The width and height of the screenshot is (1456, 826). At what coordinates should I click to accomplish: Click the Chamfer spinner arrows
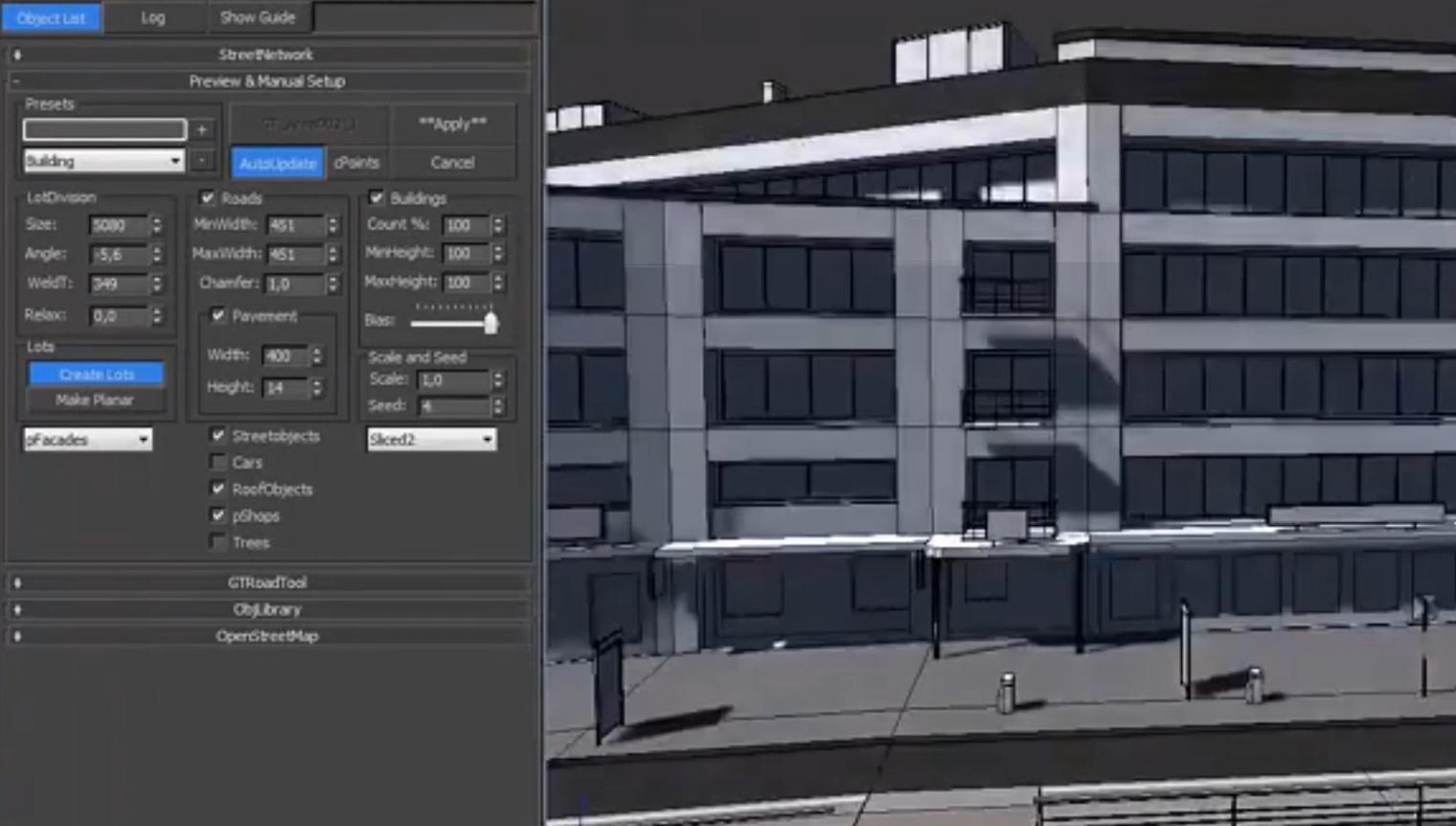(332, 284)
